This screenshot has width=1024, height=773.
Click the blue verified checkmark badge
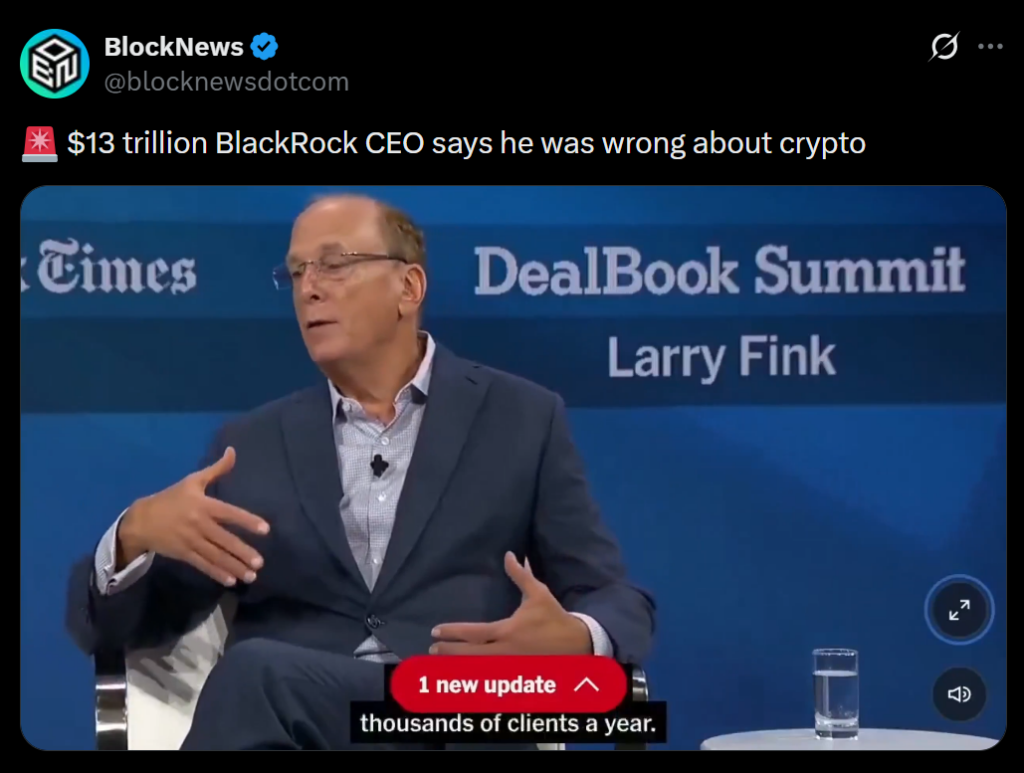pyautogui.click(x=264, y=46)
